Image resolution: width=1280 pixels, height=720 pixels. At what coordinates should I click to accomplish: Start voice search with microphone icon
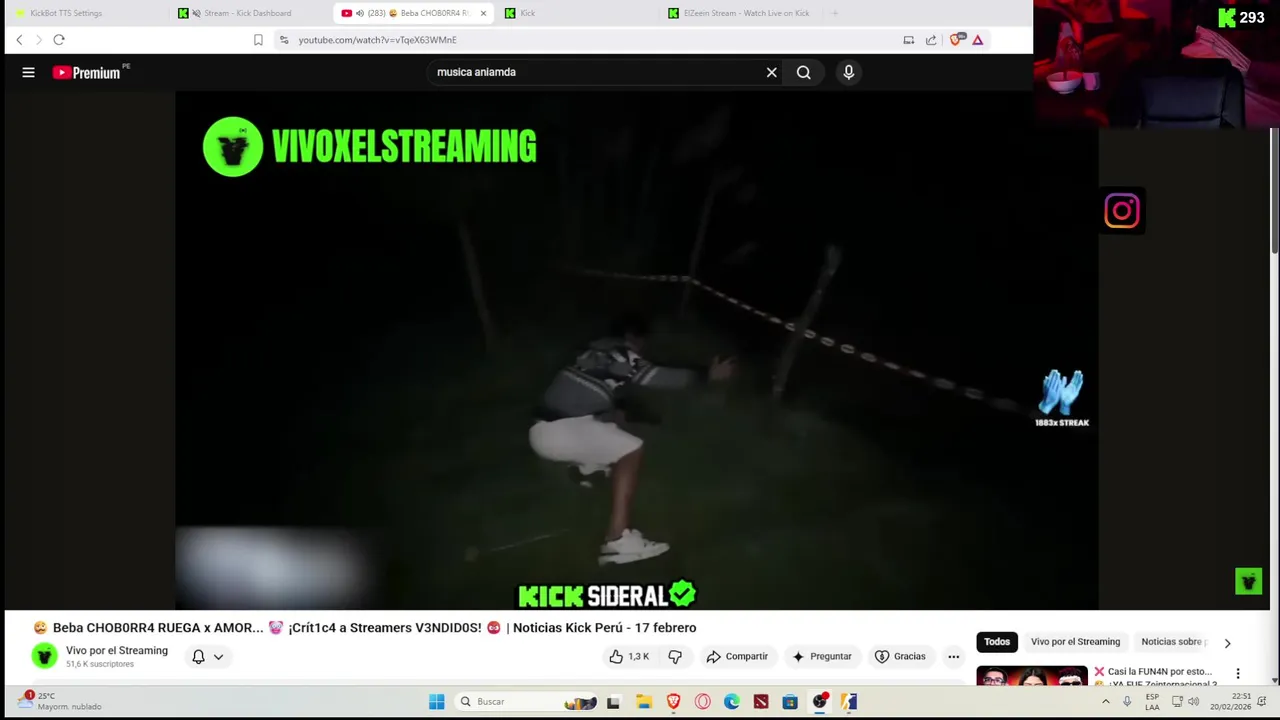[848, 72]
